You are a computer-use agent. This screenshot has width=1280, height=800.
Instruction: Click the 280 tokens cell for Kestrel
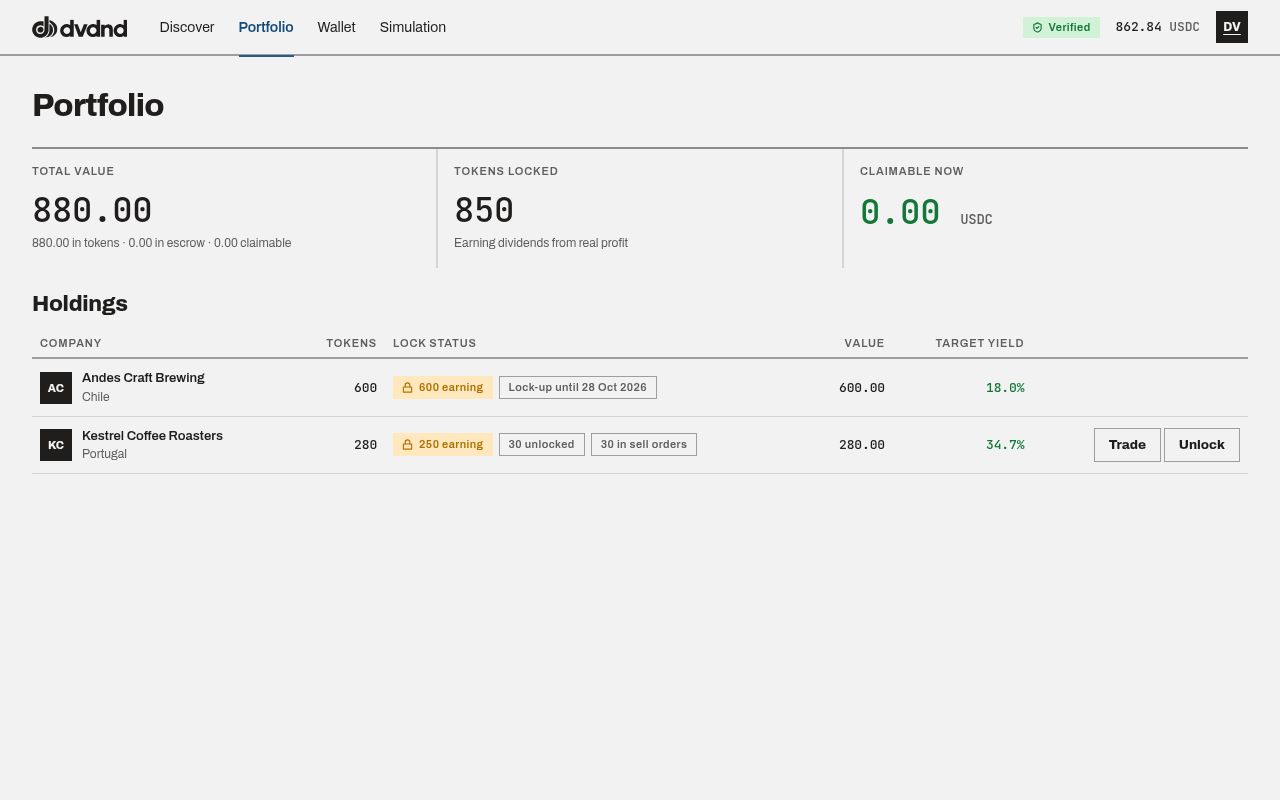click(365, 445)
